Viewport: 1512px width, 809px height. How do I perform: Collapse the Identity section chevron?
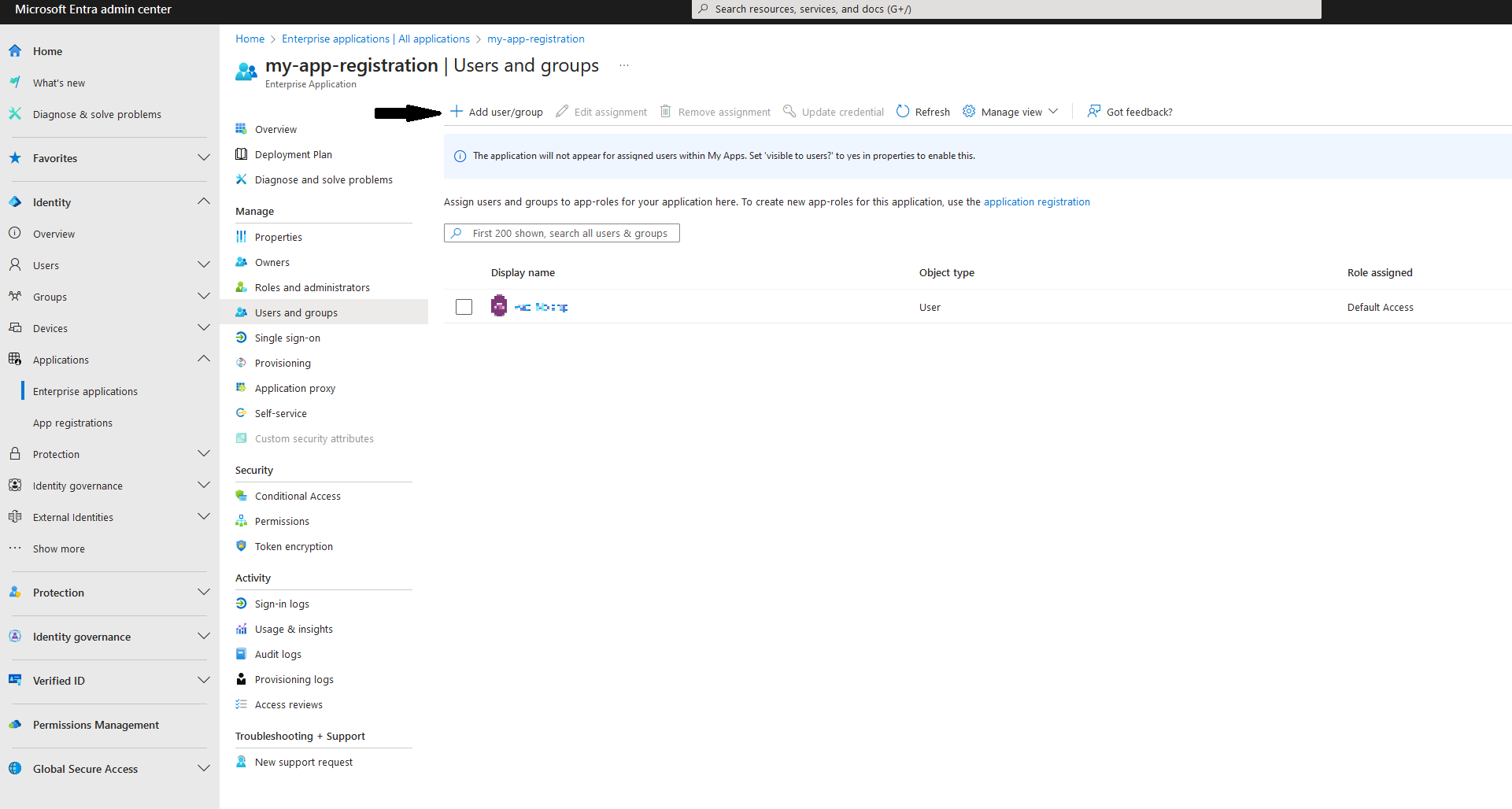click(204, 201)
